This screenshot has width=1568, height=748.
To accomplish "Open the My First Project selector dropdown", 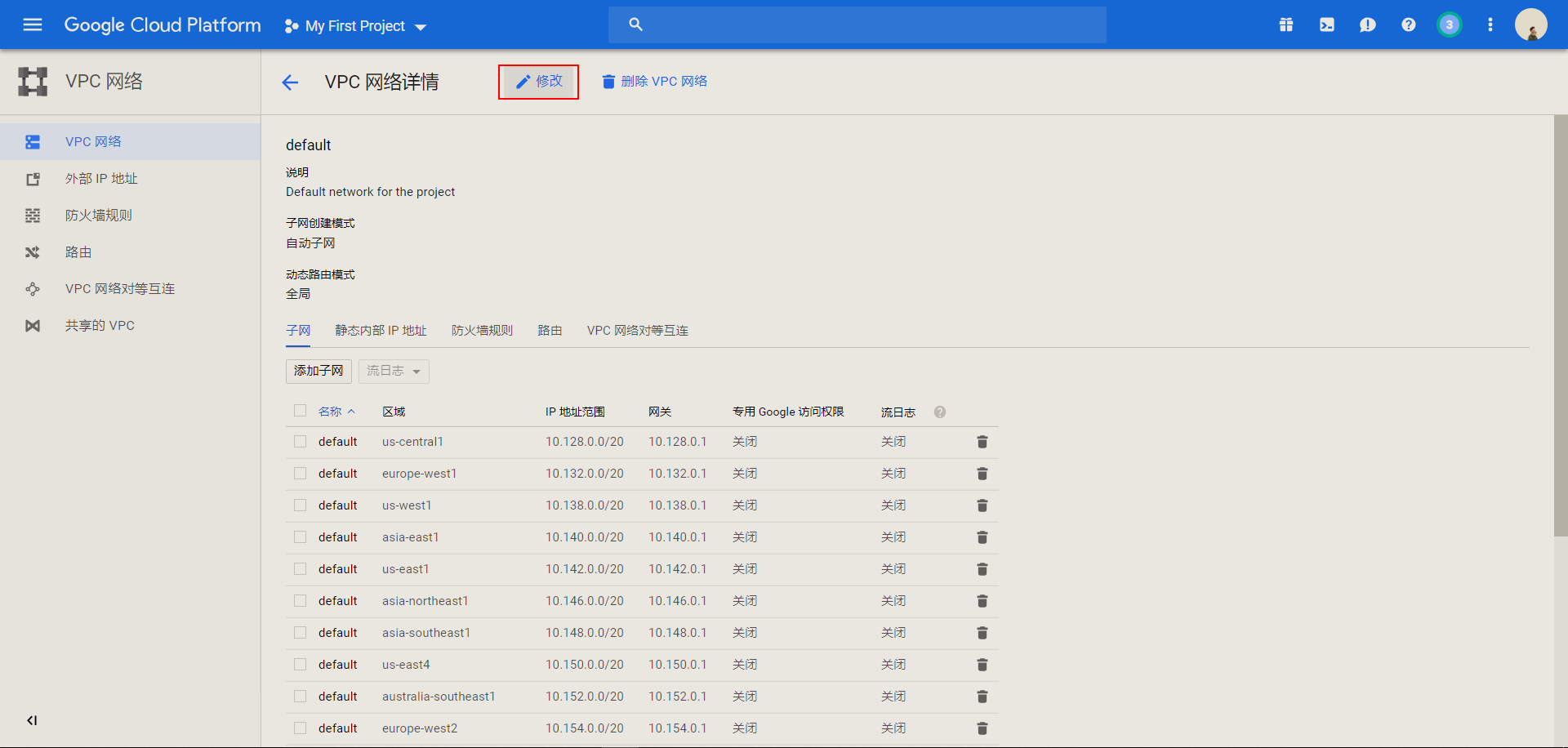I will [x=355, y=26].
